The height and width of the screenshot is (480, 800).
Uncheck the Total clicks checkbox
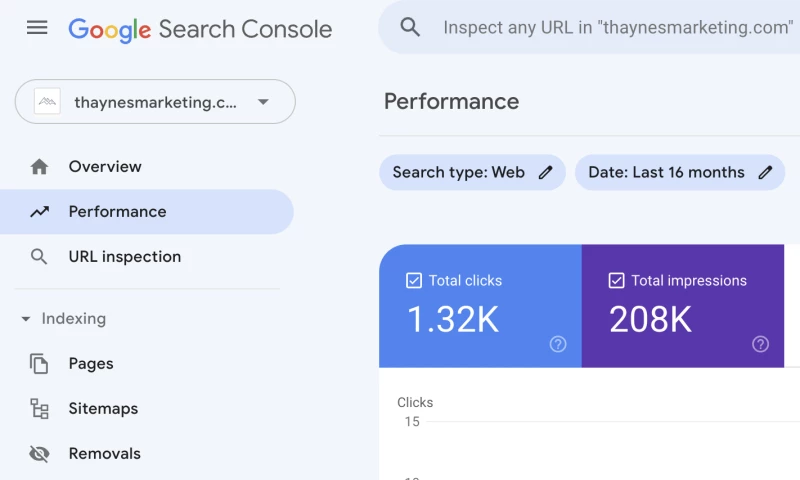[414, 281]
